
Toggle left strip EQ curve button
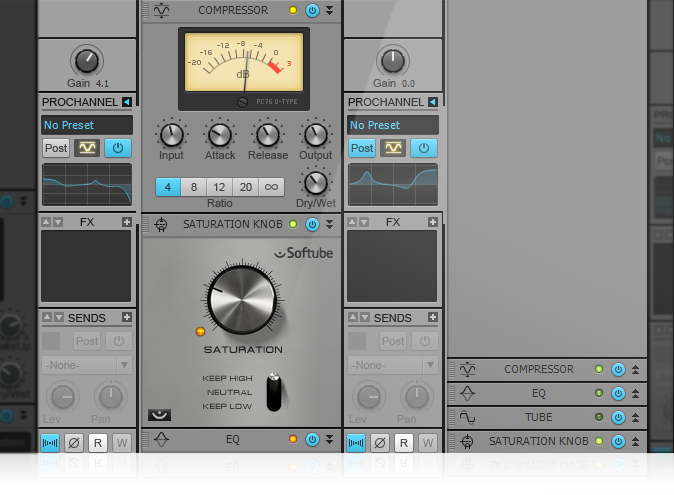(87, 148)
